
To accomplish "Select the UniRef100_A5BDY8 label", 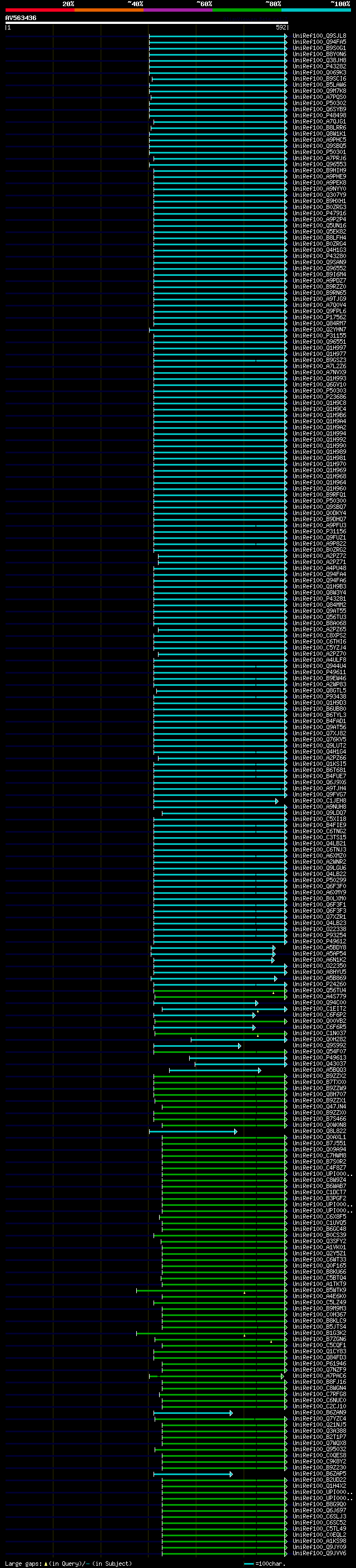I will (319, 948).
